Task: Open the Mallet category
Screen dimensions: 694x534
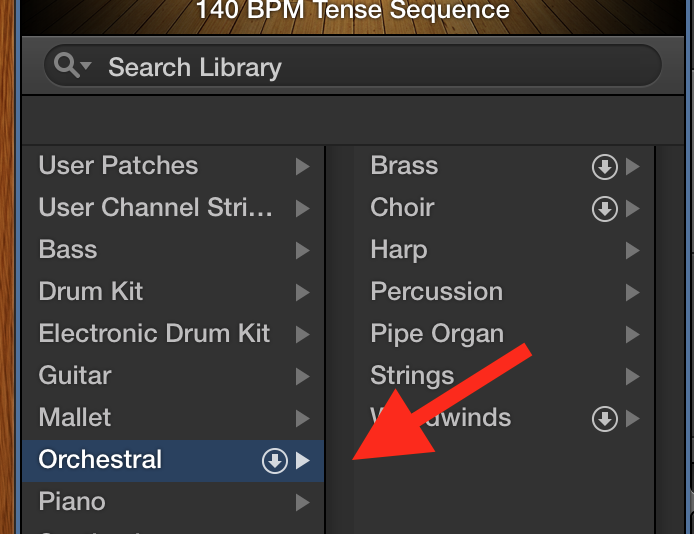Action: 75,417
